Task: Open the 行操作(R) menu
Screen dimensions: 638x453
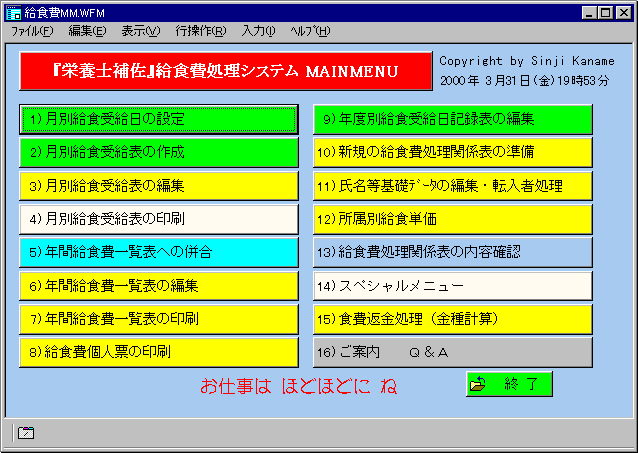Action: coord(200,31)
